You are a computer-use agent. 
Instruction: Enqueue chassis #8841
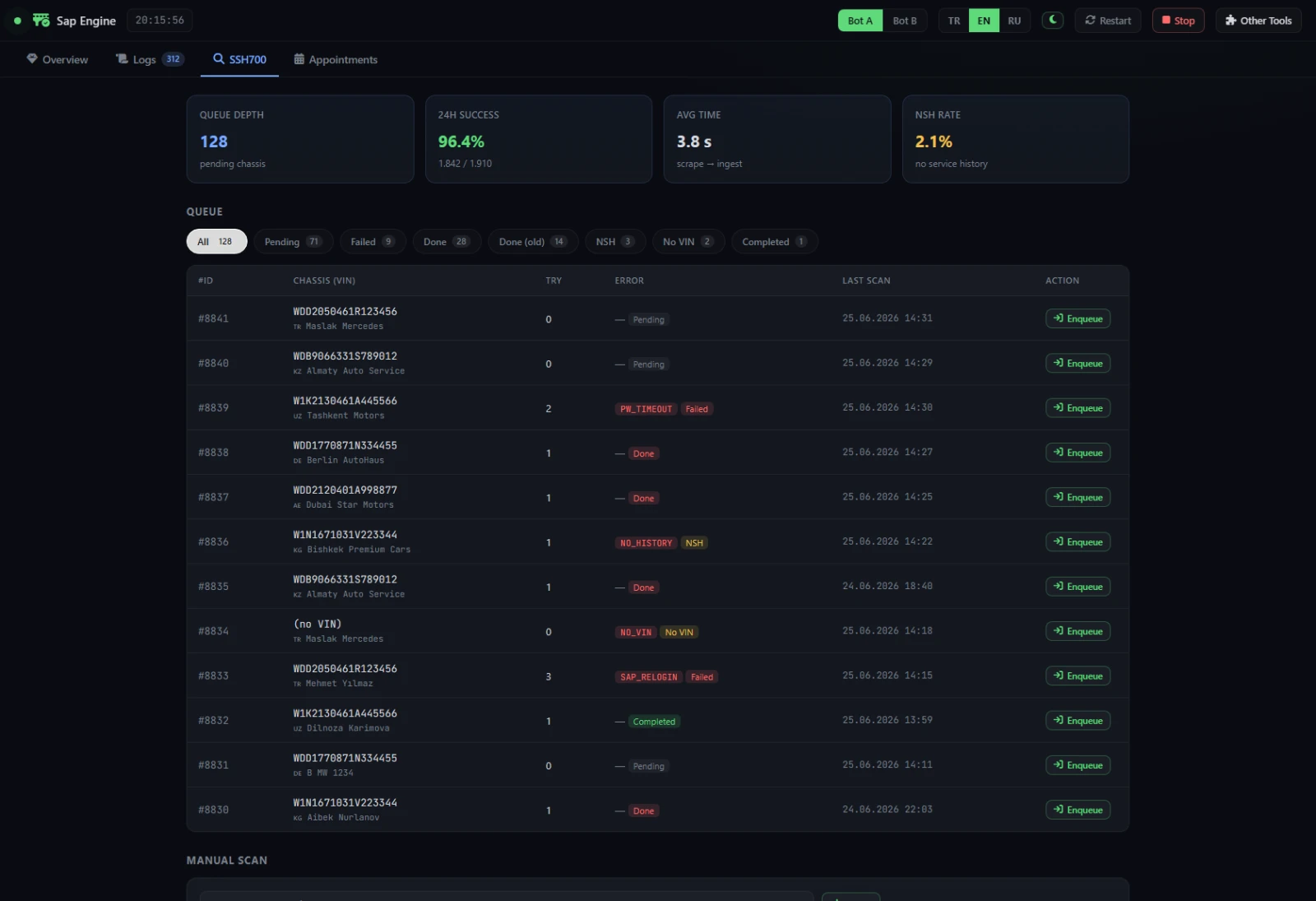point(1077,318)
